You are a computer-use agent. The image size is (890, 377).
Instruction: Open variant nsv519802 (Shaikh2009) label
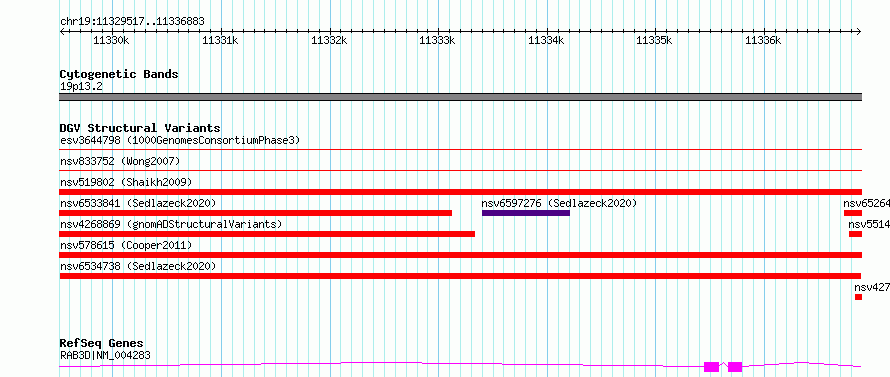[x=126, y=182]
